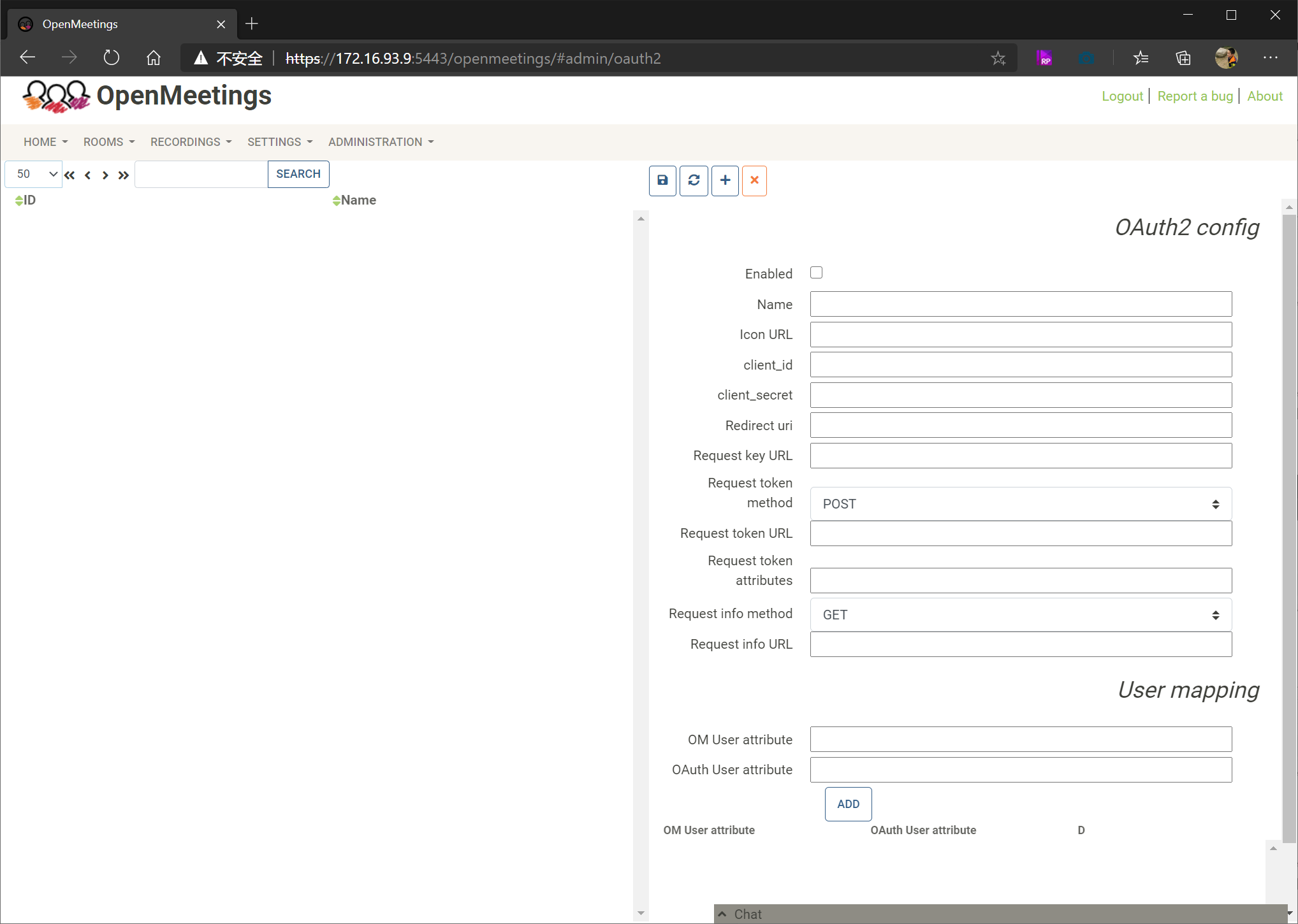Click the refresh form icon

[x=694, y=181]
